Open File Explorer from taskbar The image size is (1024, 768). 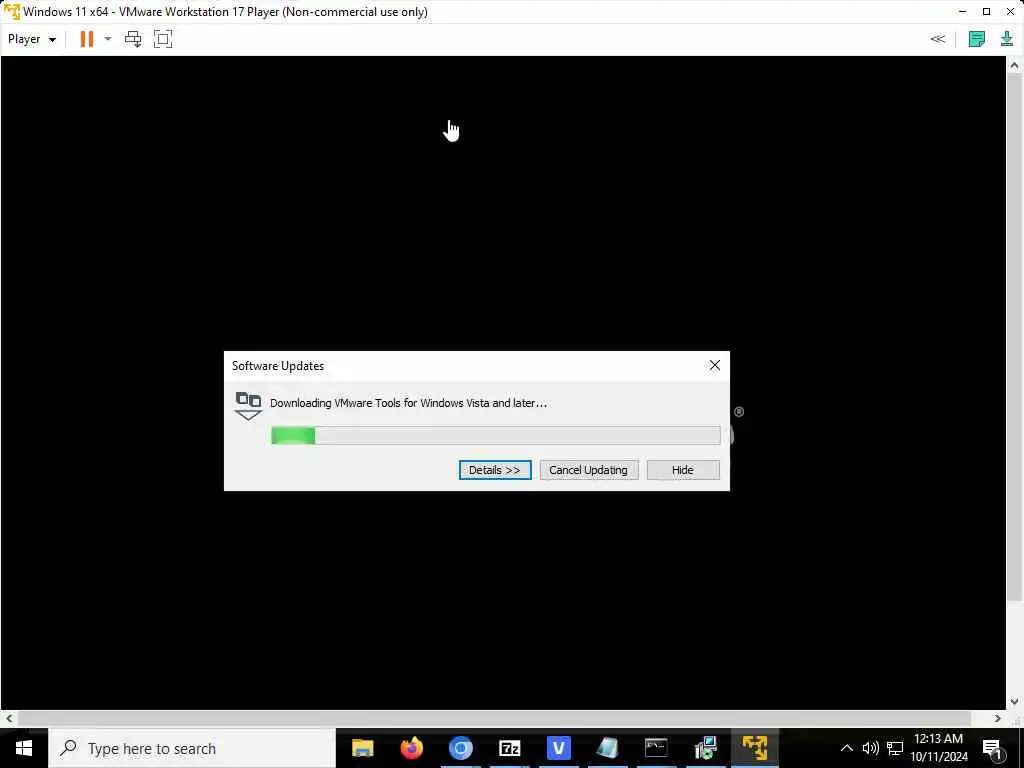[362, 748]
